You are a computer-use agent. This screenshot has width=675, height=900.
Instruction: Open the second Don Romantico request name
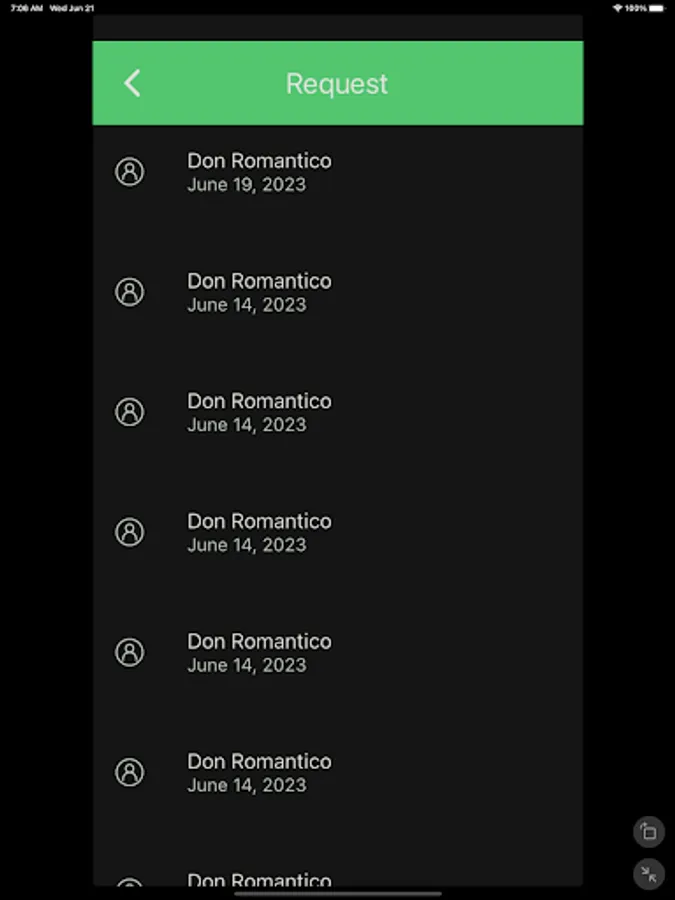[x=259, y=281]
